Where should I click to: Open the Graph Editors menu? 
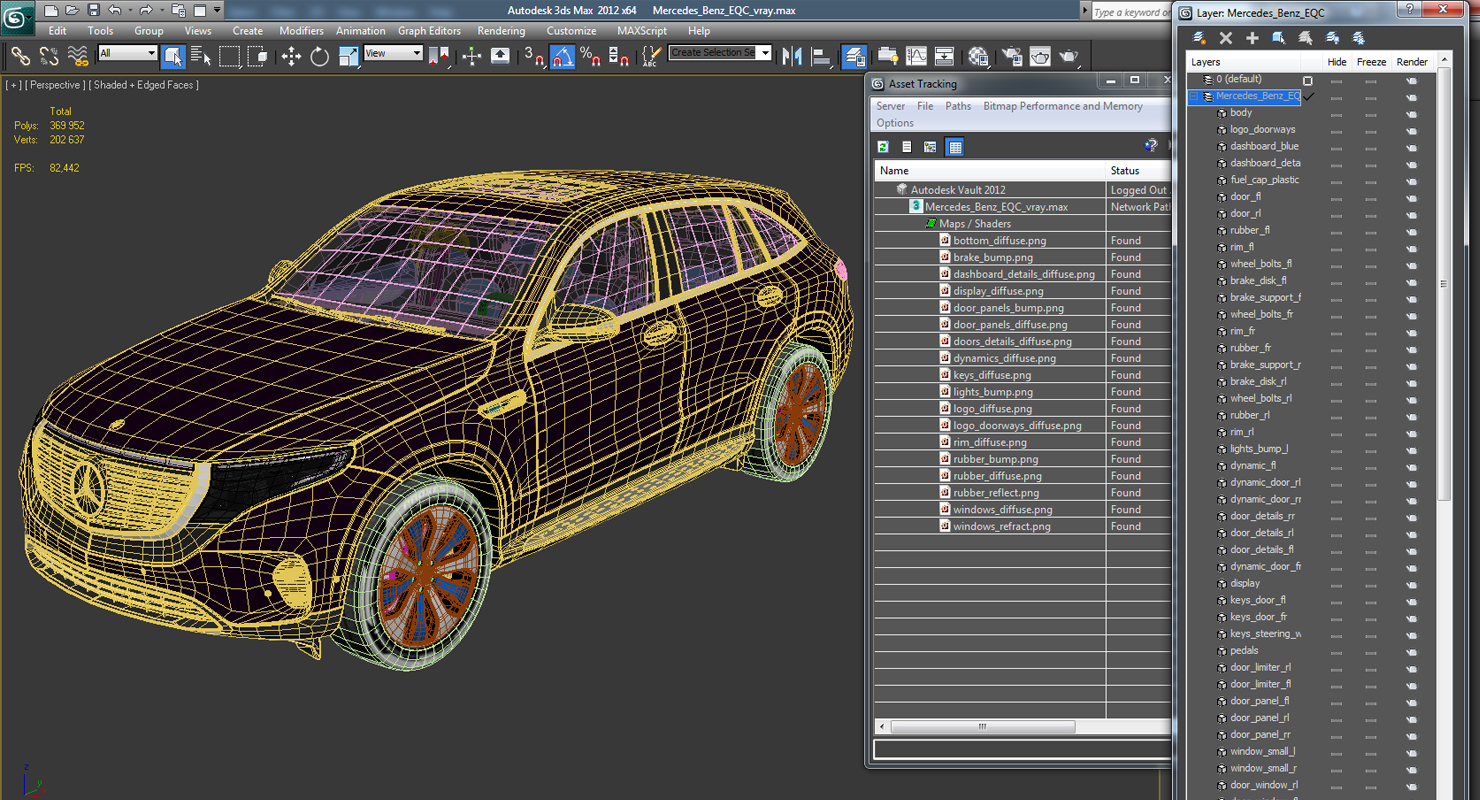(x=429, y=31)
